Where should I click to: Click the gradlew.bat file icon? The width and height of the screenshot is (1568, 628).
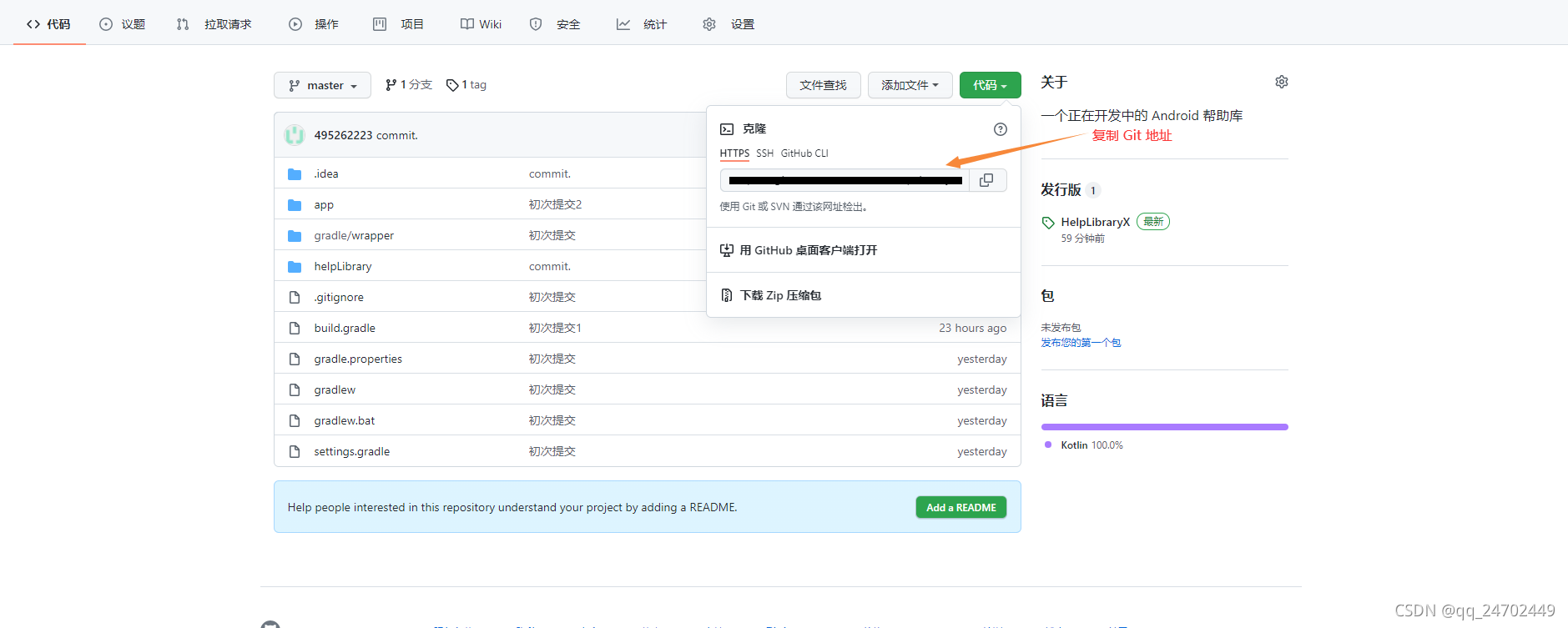click(295, 421)
